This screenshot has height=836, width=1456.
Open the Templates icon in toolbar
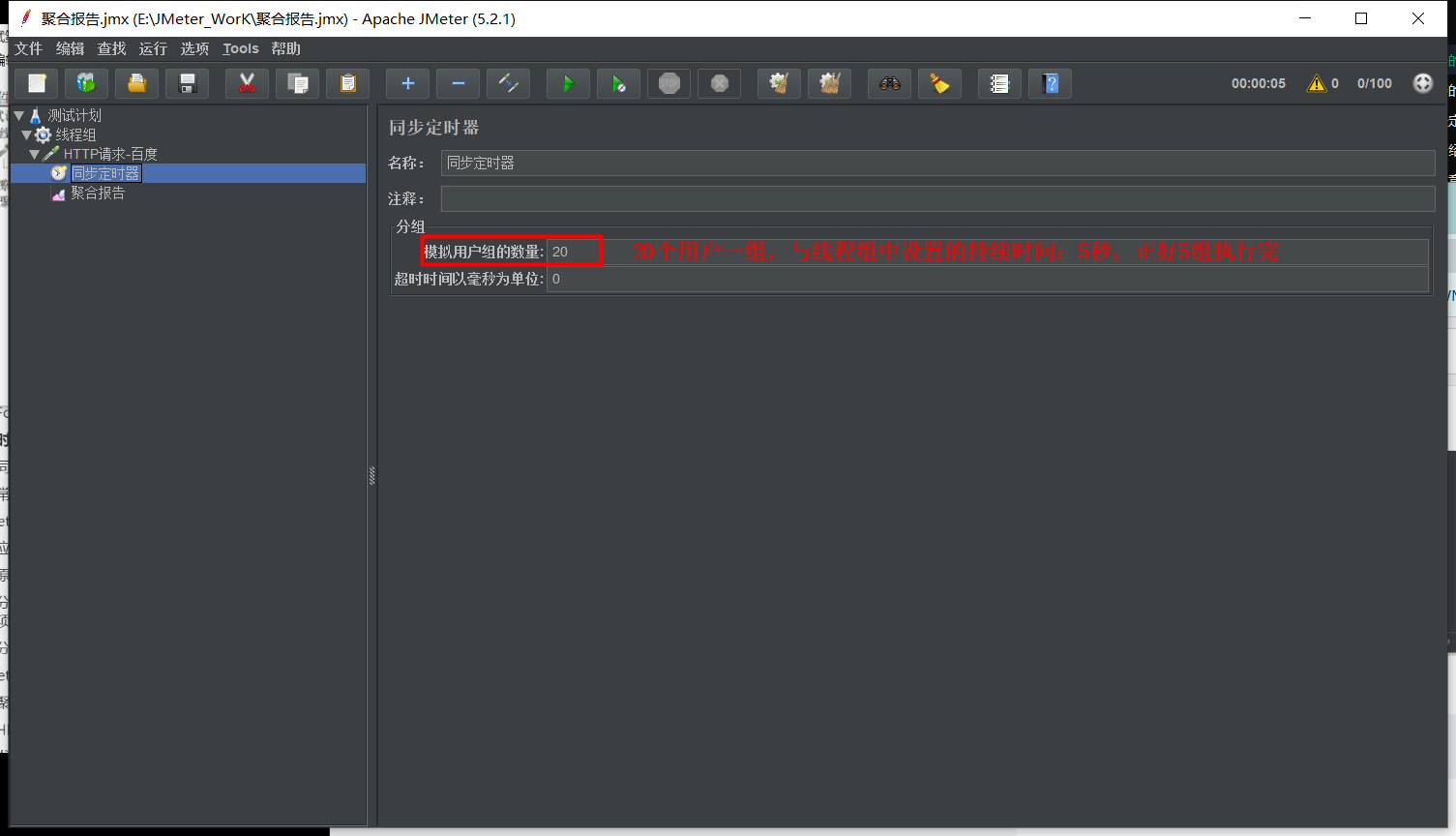[x=86, y=83]
